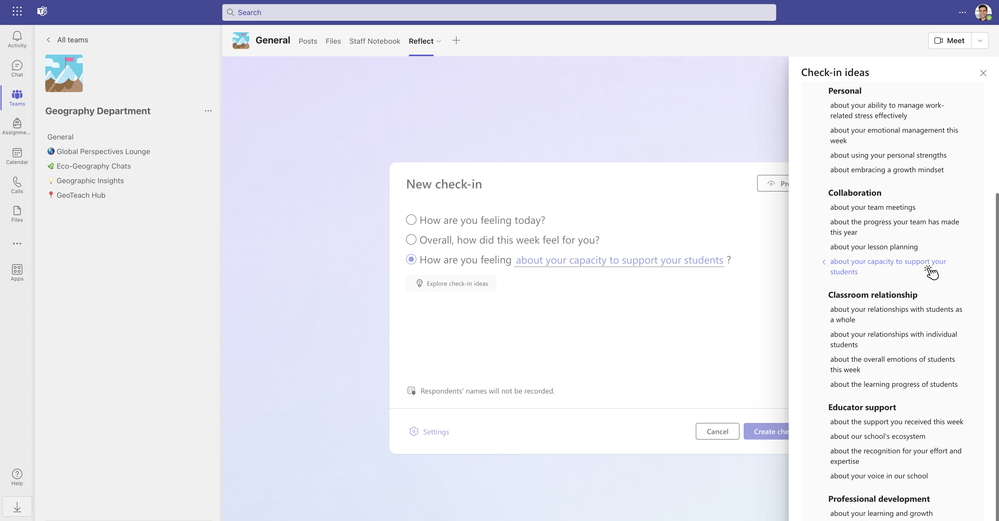Open Eco-Geography Chats channel
Viewport: 999px width, 521px height.
tap(89, 166)
